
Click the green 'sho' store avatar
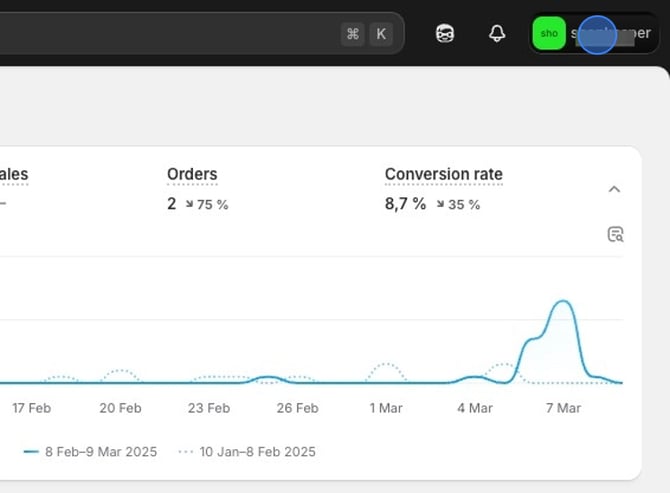(549, 33)
